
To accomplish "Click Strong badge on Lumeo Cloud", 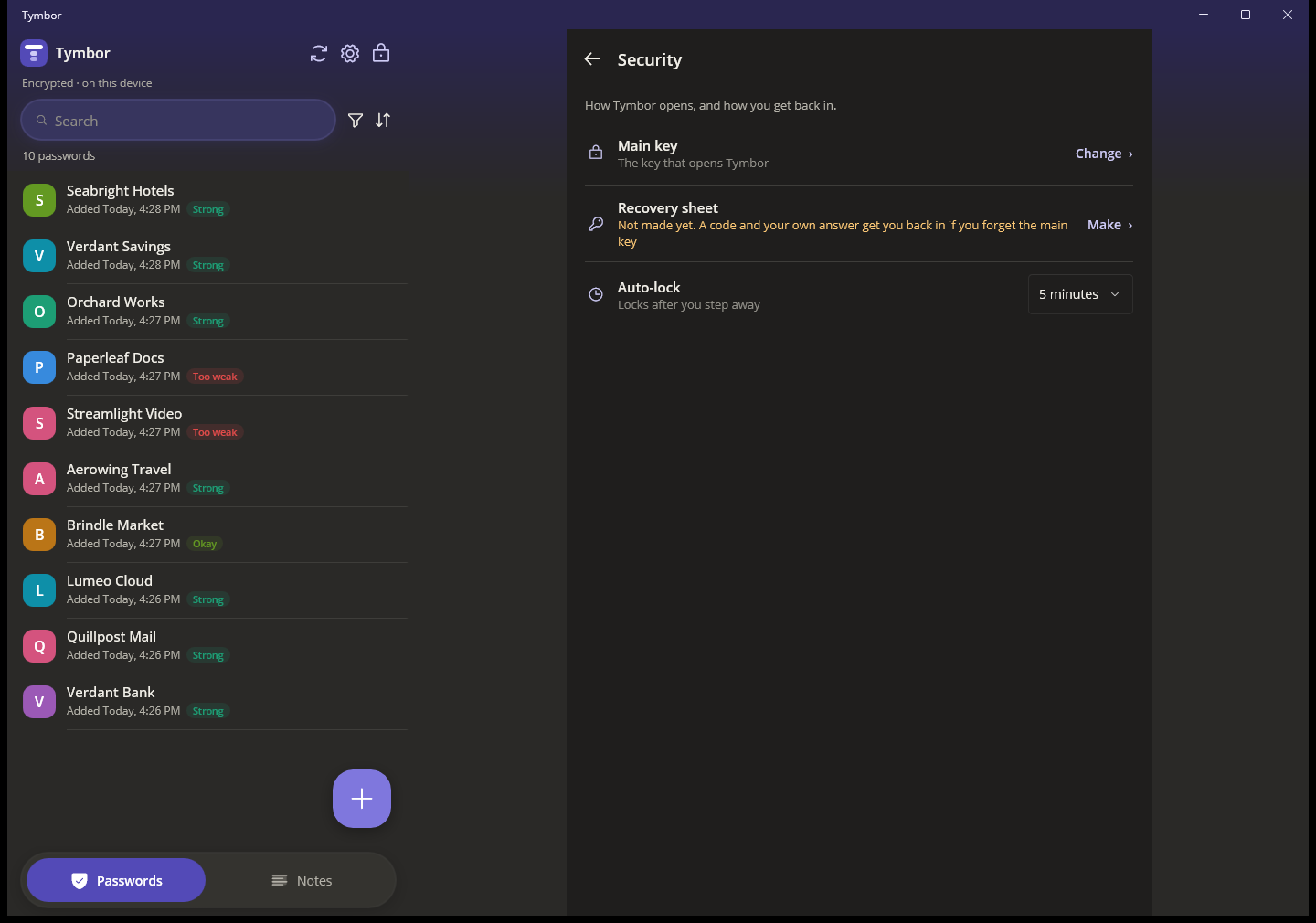I will (208, 599).
